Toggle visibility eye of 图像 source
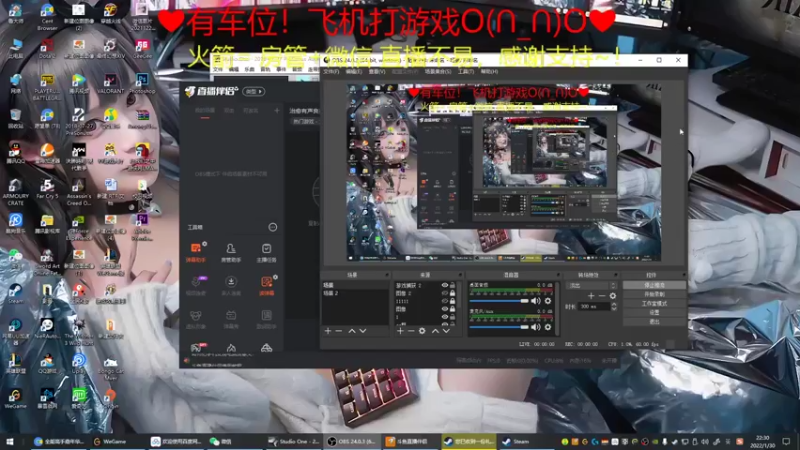Screen dimensions: 800x450 (444, 309)
